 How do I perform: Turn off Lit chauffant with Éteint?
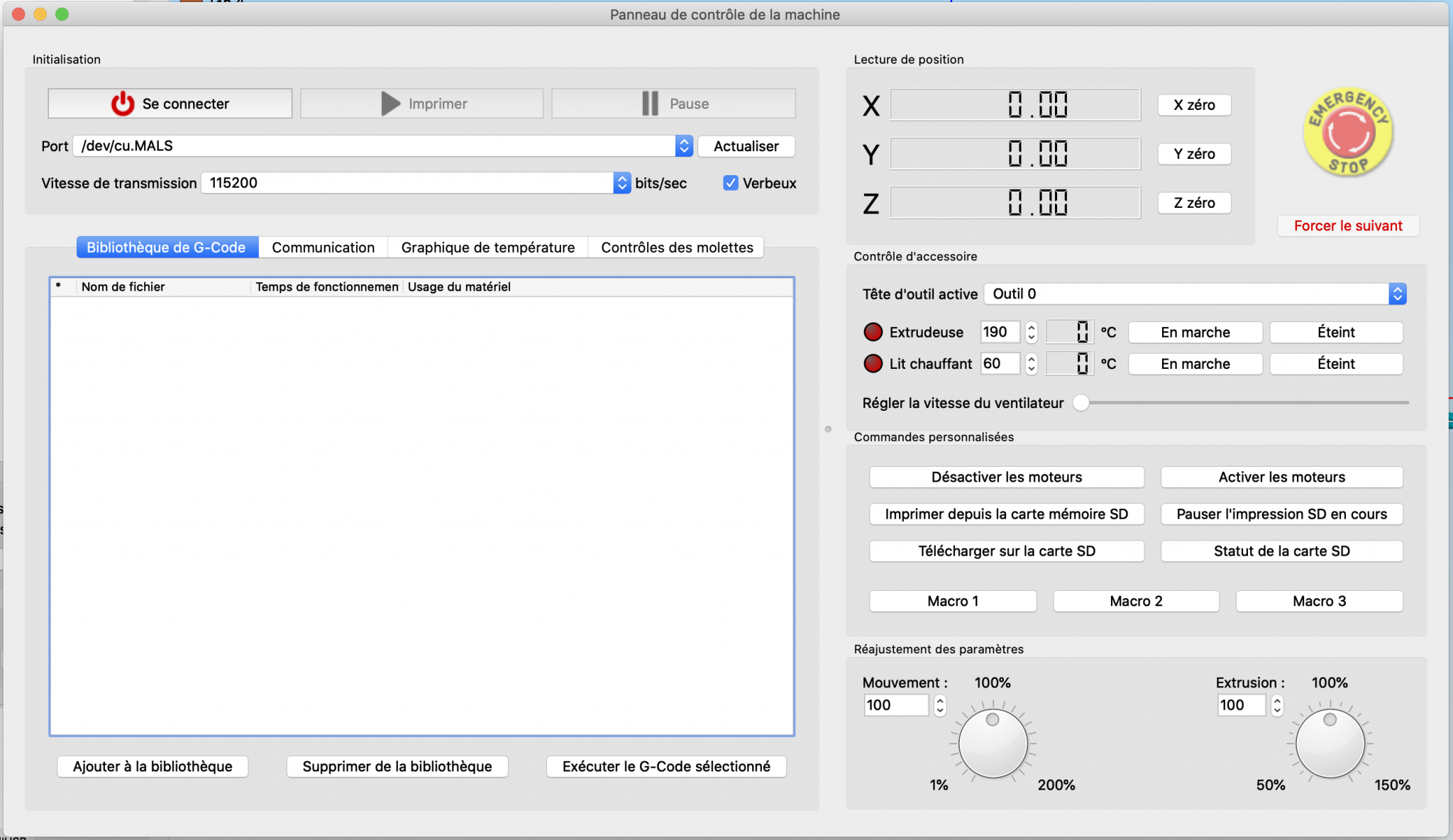click(x=1335, y=364)
